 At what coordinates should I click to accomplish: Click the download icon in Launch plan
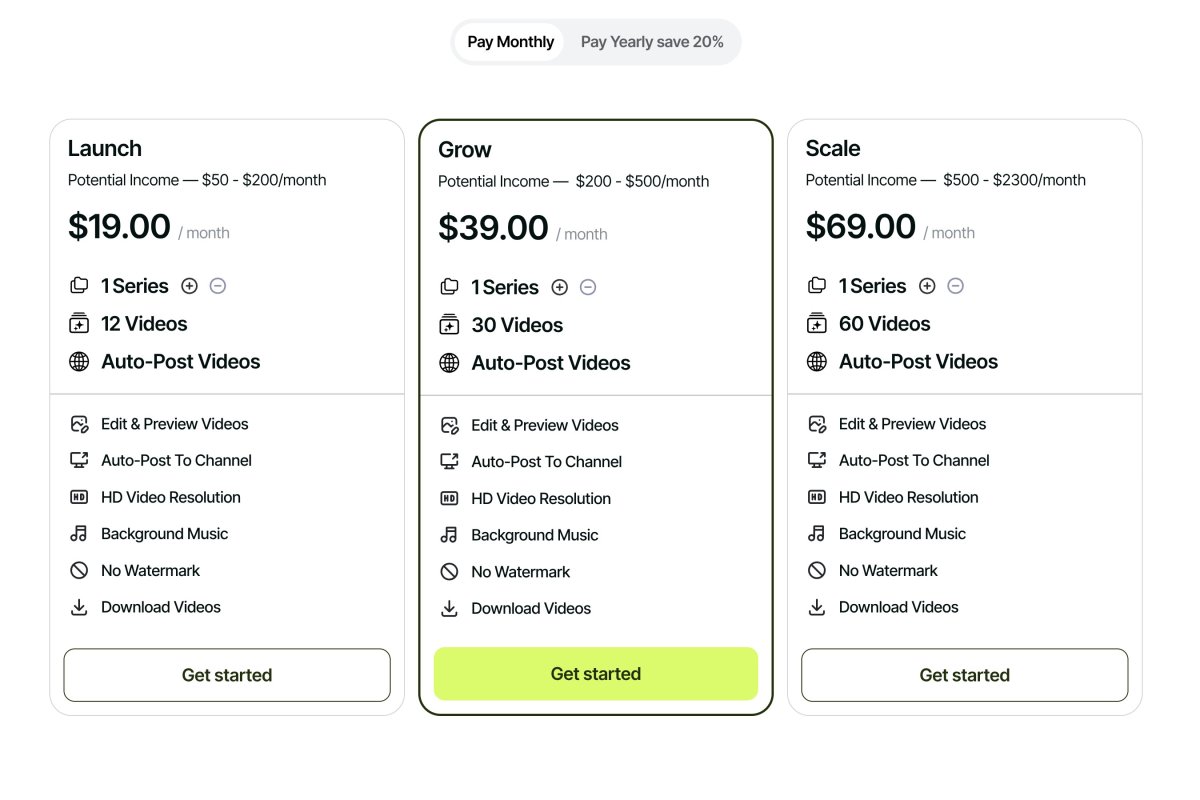[x=79, y=607]
